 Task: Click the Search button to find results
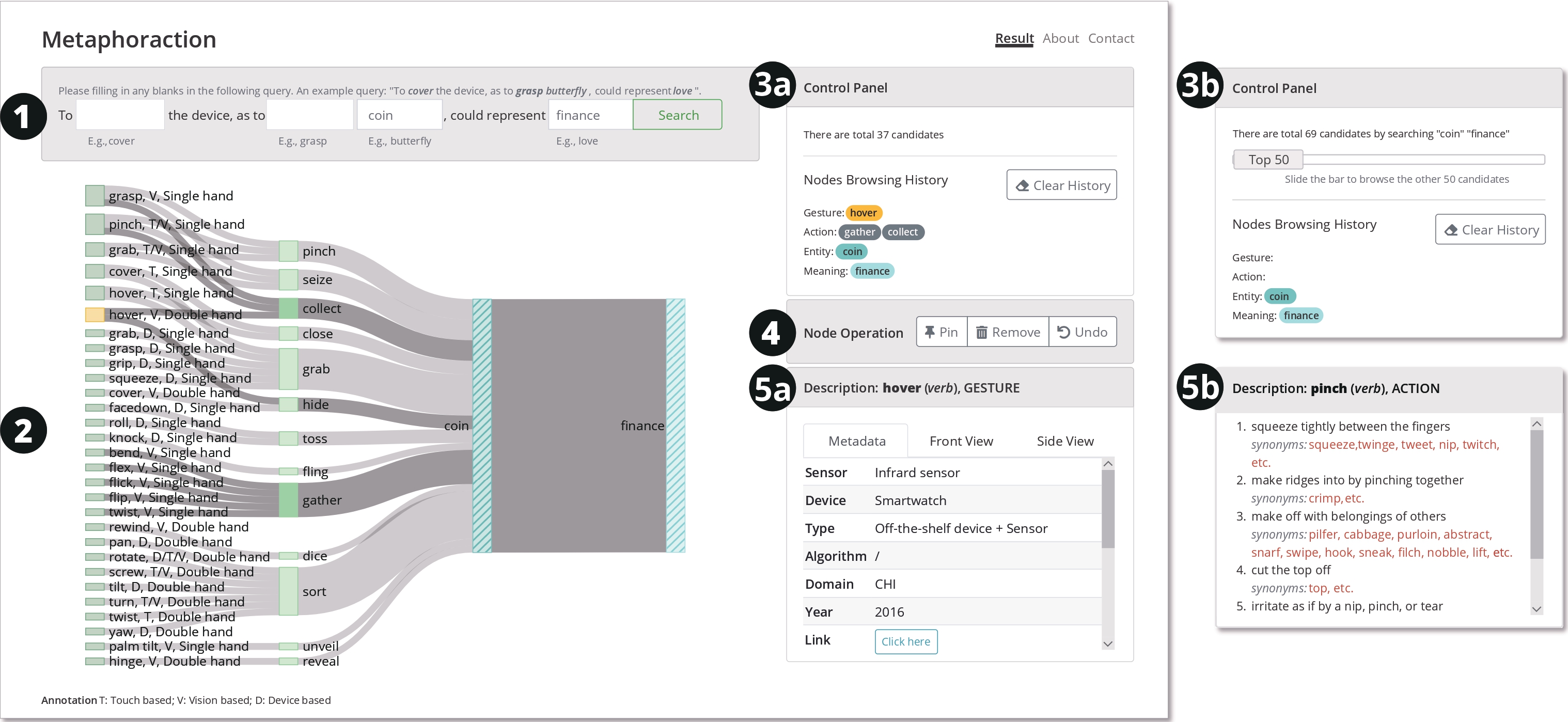(x=679, y=115)
